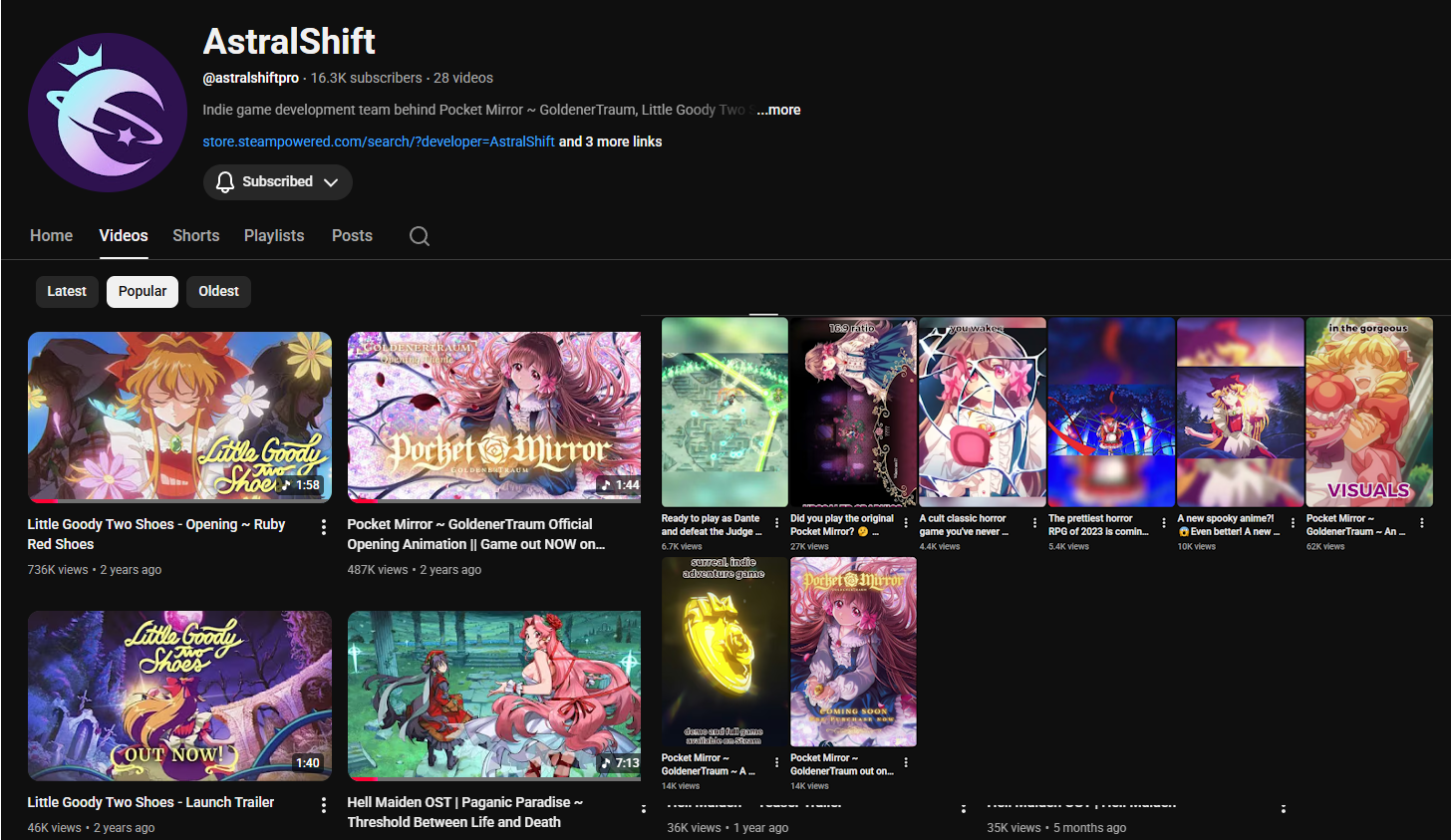Click the 'AstralShift' channel name heading
The image size is (1451, 840).
click(x=289, y=42)
